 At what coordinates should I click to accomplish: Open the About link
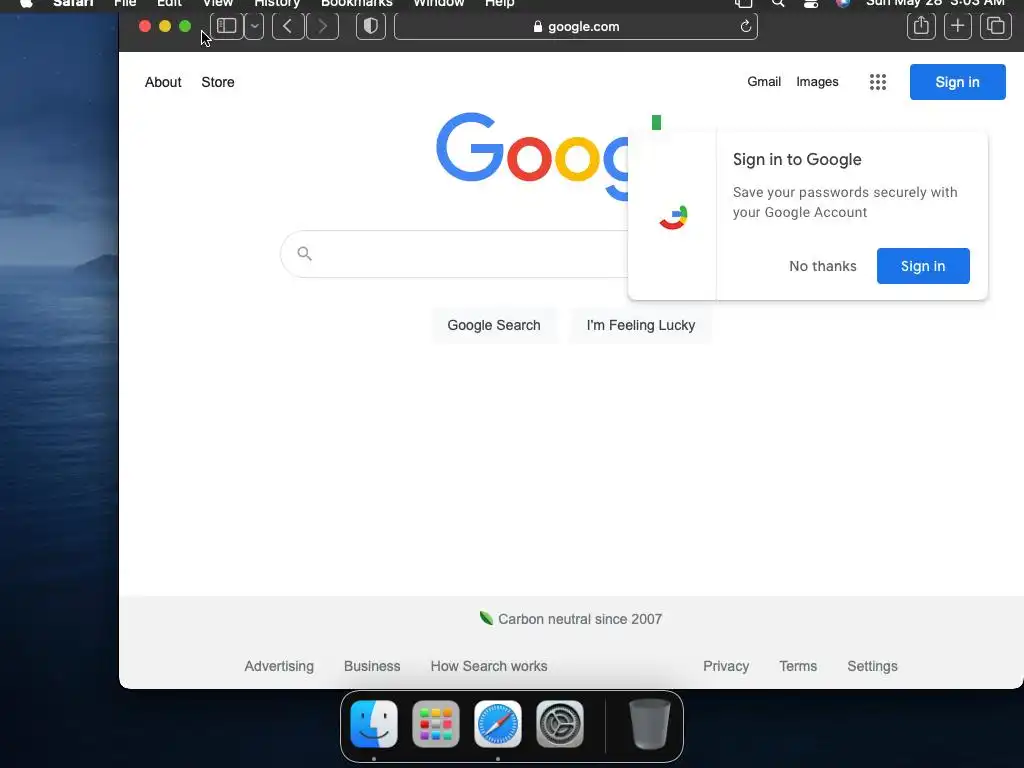coord(163,82)
